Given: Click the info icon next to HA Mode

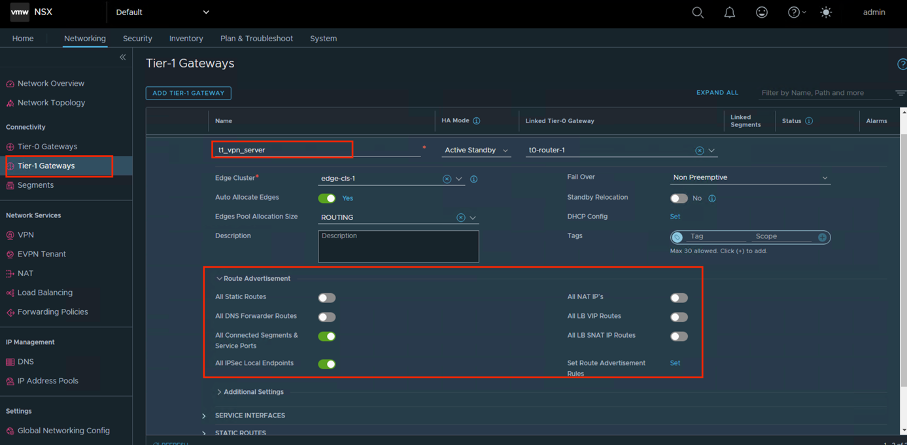Looking at the screenshot, I should click(476, 121).
